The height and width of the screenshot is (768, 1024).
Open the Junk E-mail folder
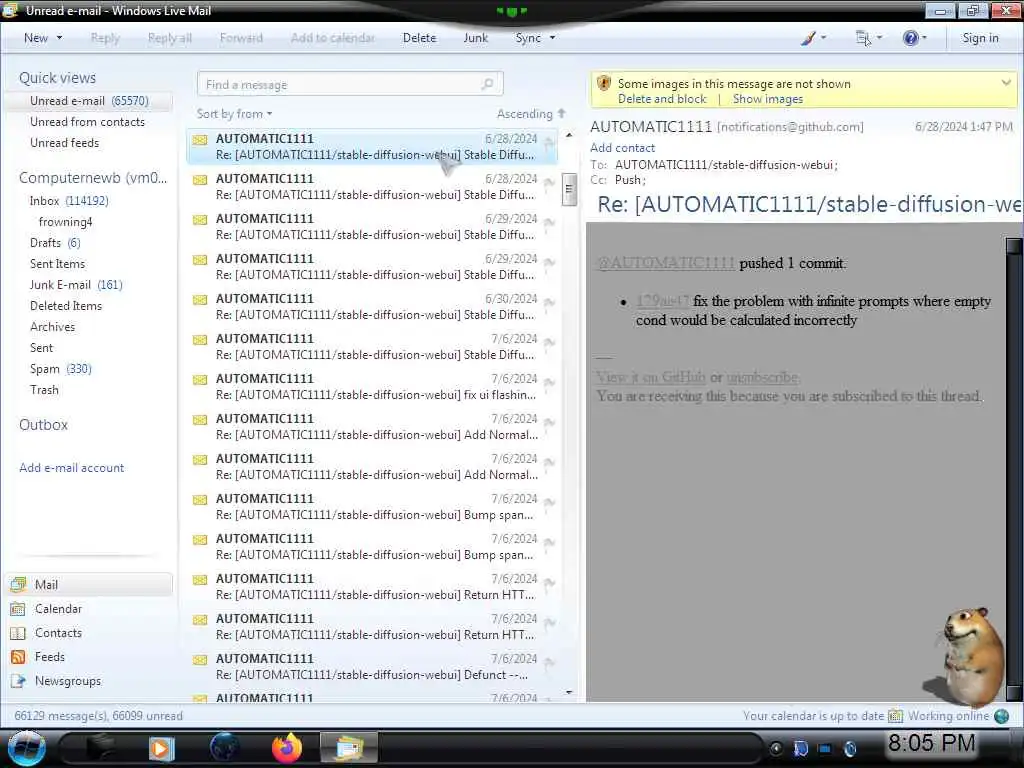(76, 285)
